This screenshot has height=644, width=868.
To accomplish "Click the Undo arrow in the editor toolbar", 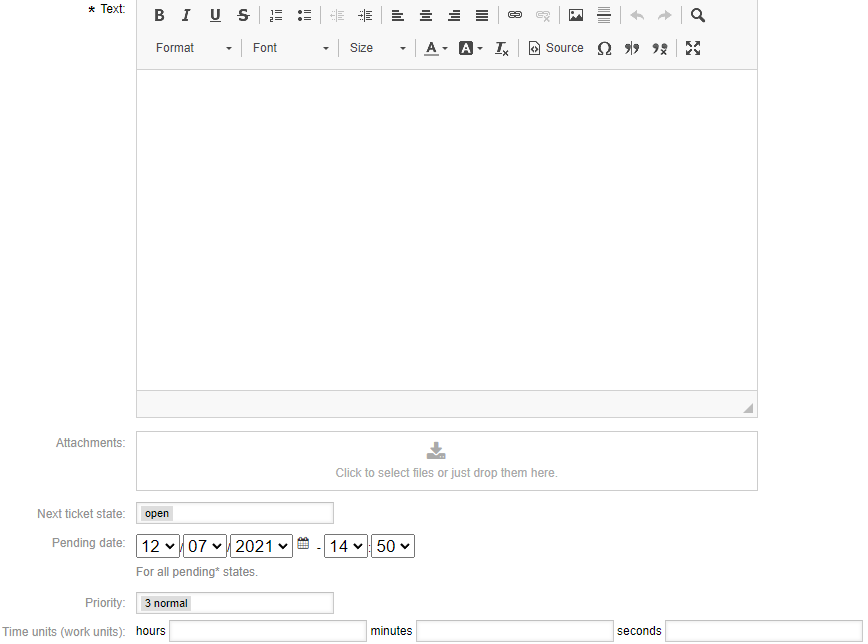I will point(637,15).
